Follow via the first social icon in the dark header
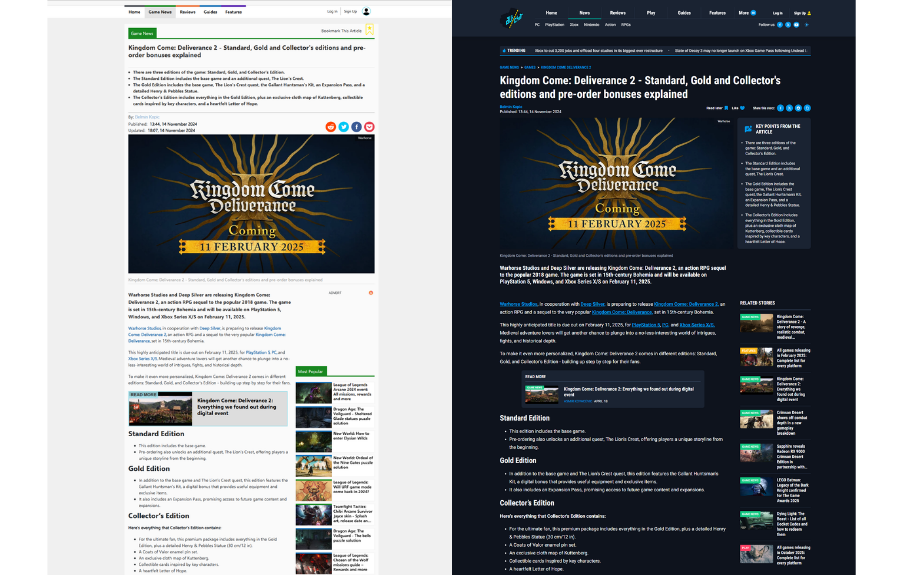900x575 pixels. pos(779,25)
